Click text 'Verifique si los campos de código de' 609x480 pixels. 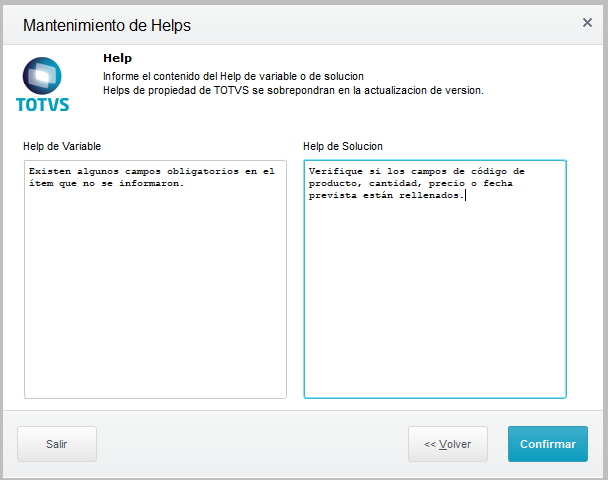(x=417, y=171)
